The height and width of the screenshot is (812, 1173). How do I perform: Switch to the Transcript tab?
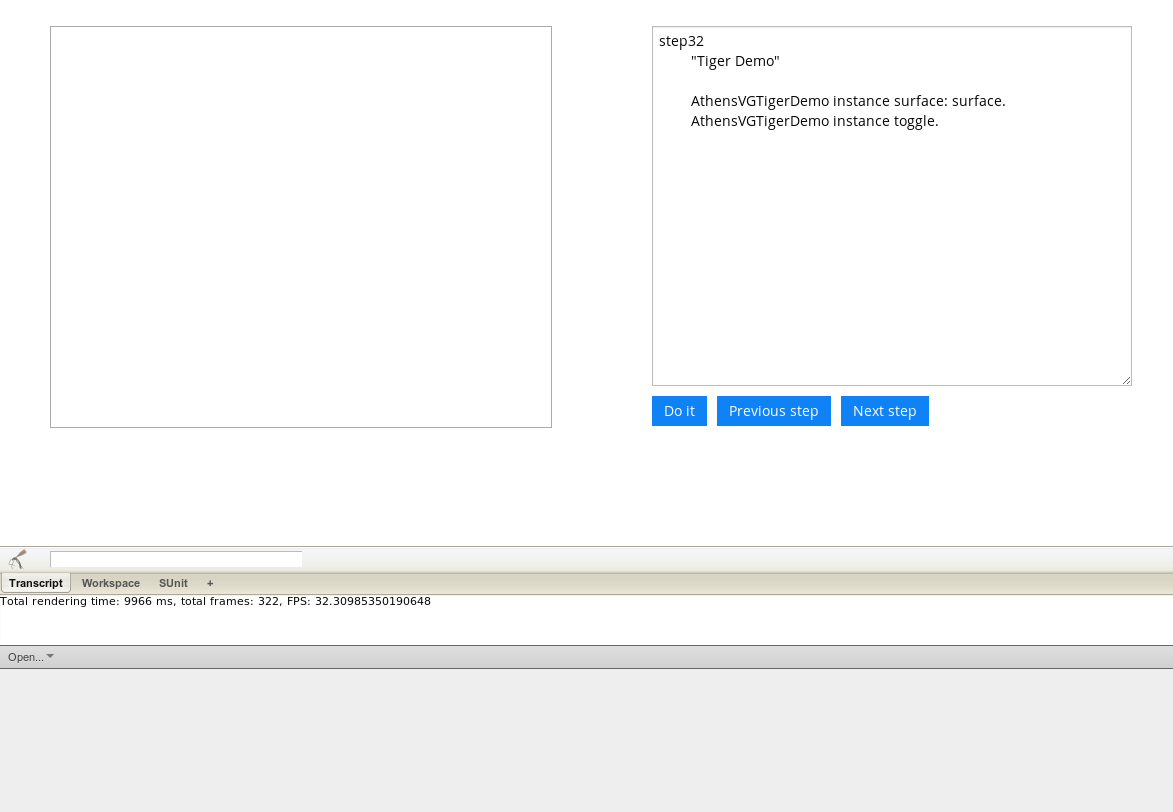(36, 583)
